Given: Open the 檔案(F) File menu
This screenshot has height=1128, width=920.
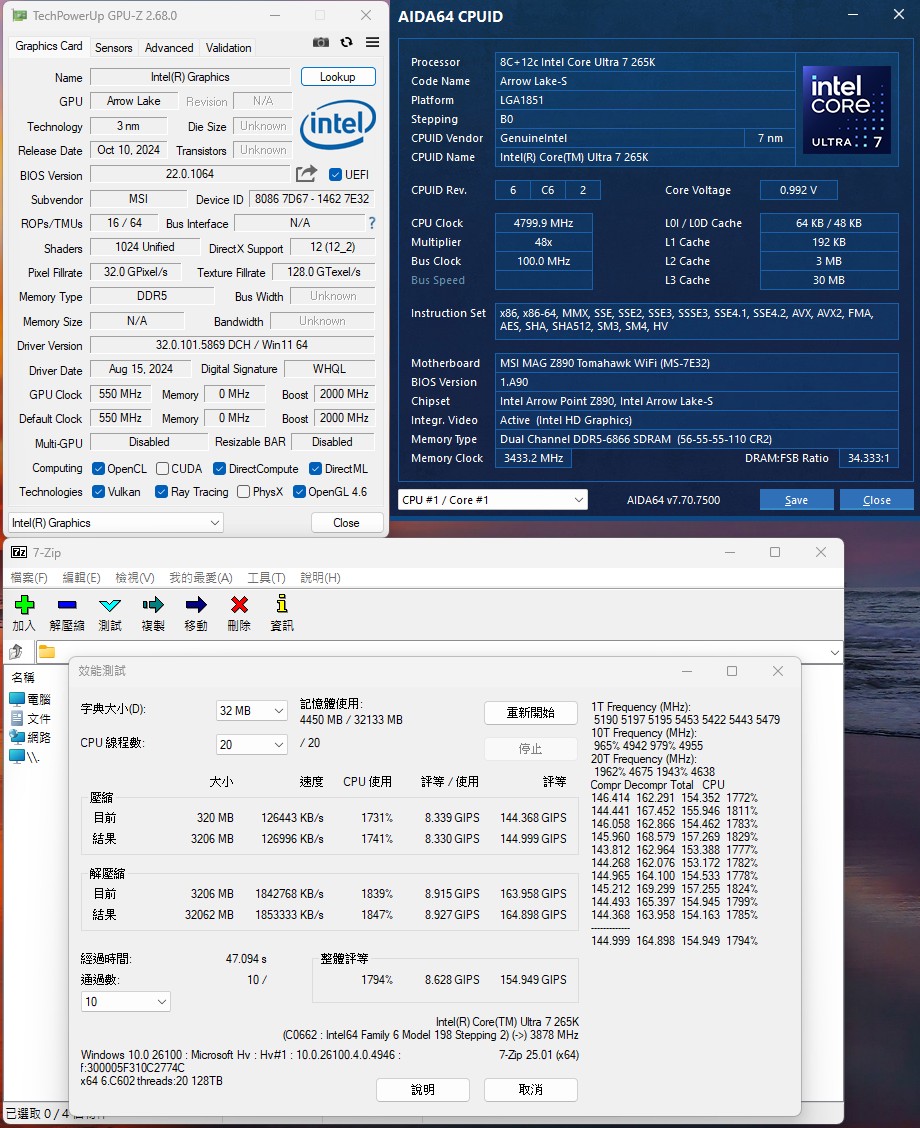Looking at the screenshot, I should coord(29,578).
